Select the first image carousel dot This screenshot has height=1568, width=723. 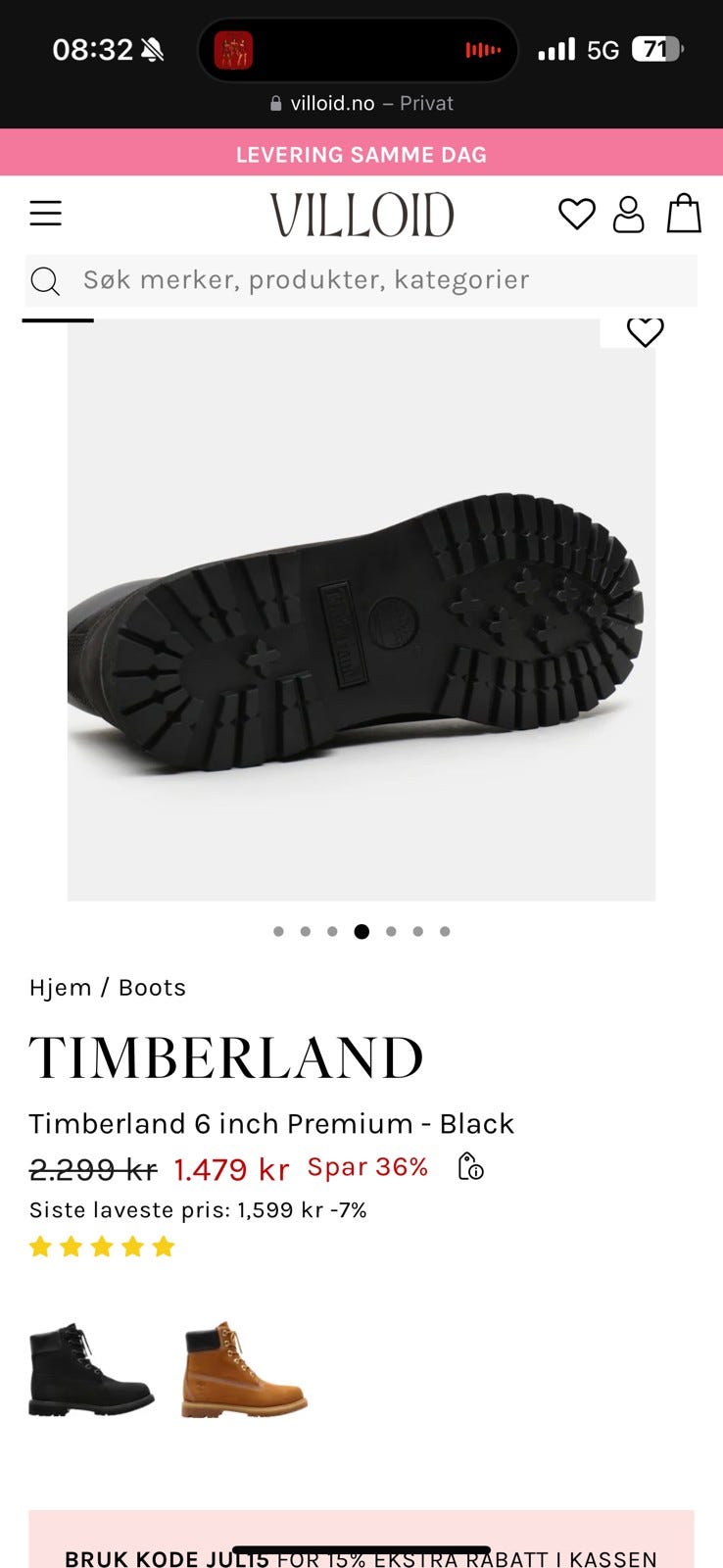279,932
